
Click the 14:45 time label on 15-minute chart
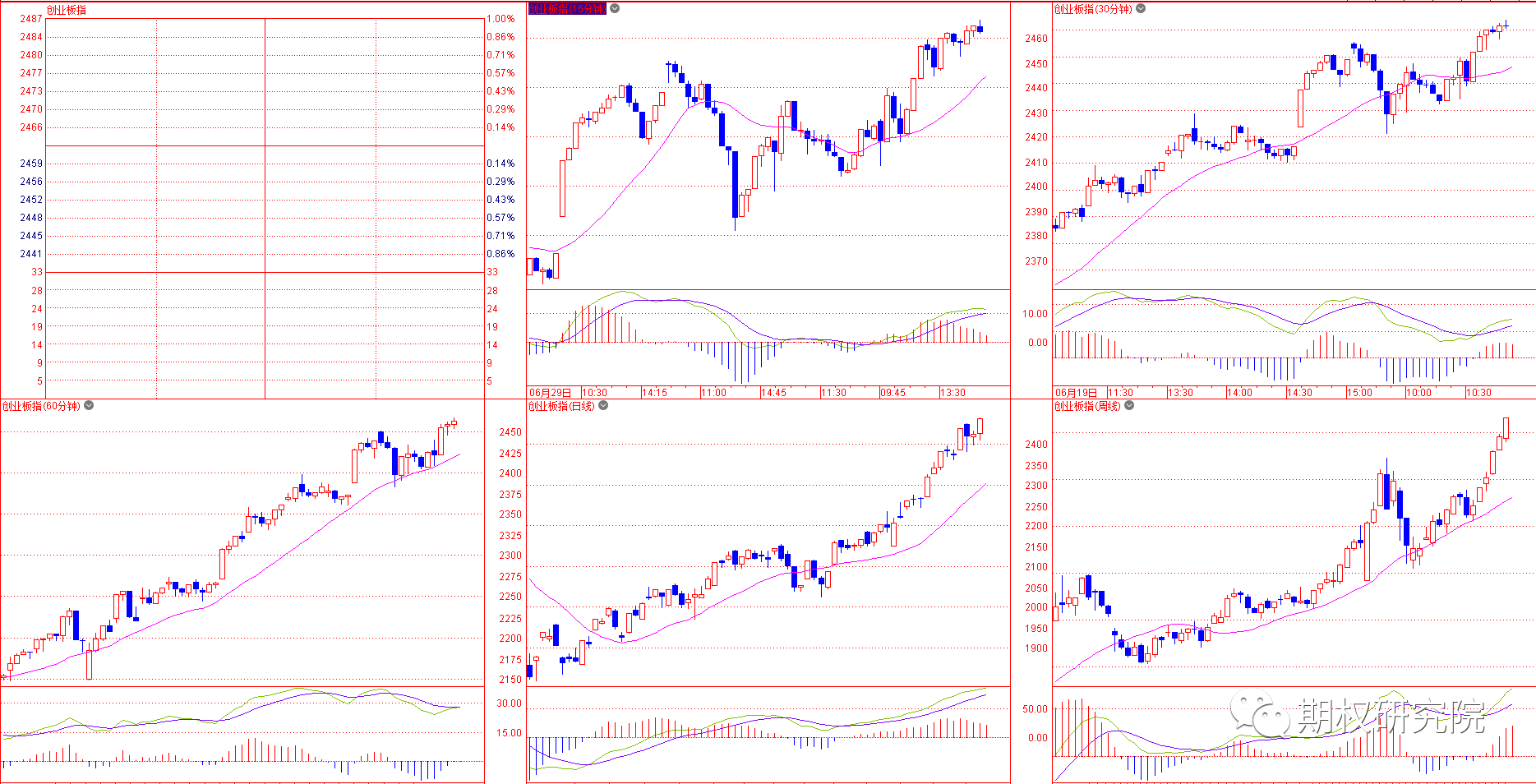pos(773,393)
